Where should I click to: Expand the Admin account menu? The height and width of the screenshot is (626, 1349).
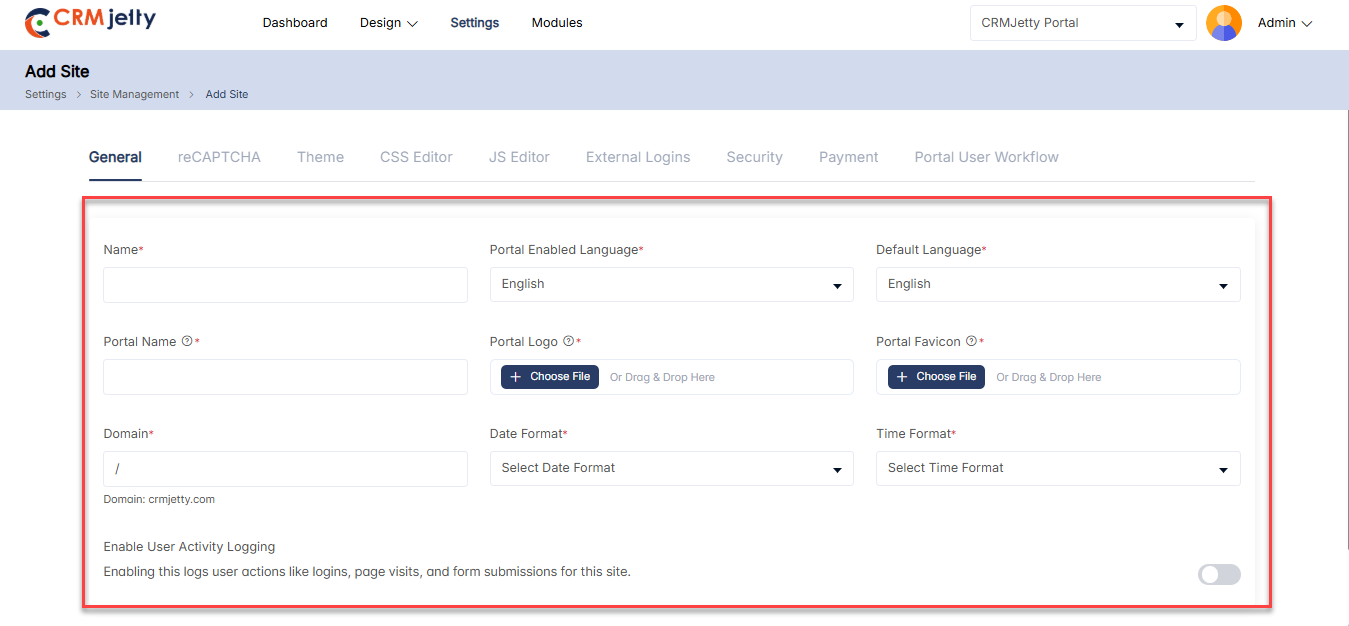pyautogui.click(x=1284, y=23)
